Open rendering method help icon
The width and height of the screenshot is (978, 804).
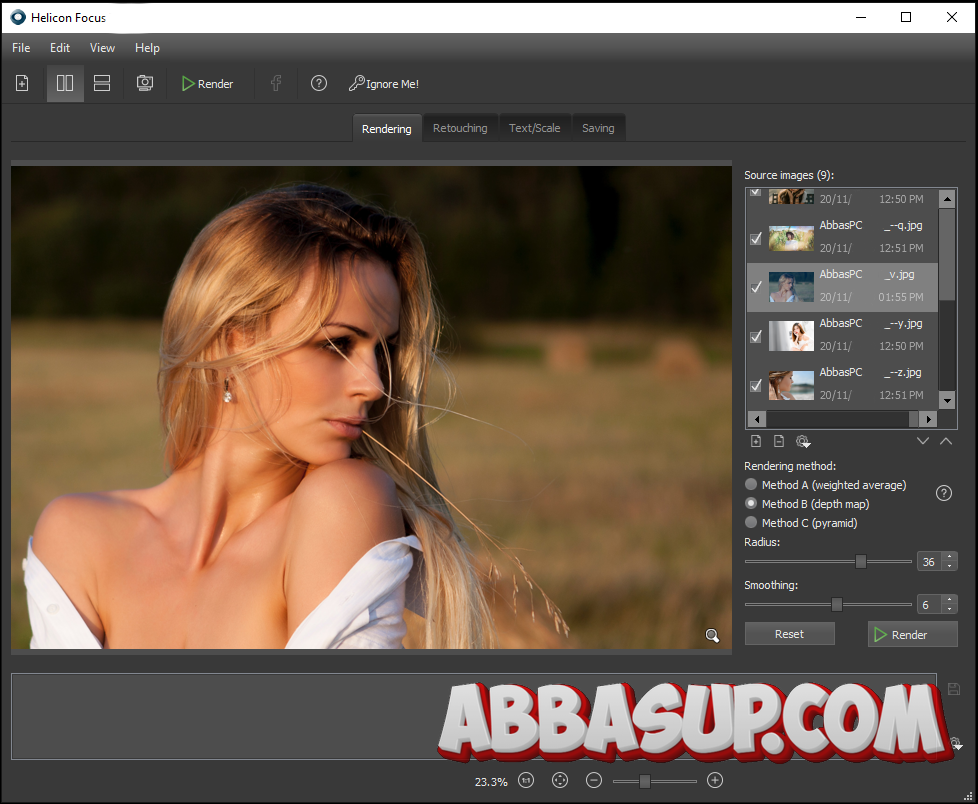point(944,493)
